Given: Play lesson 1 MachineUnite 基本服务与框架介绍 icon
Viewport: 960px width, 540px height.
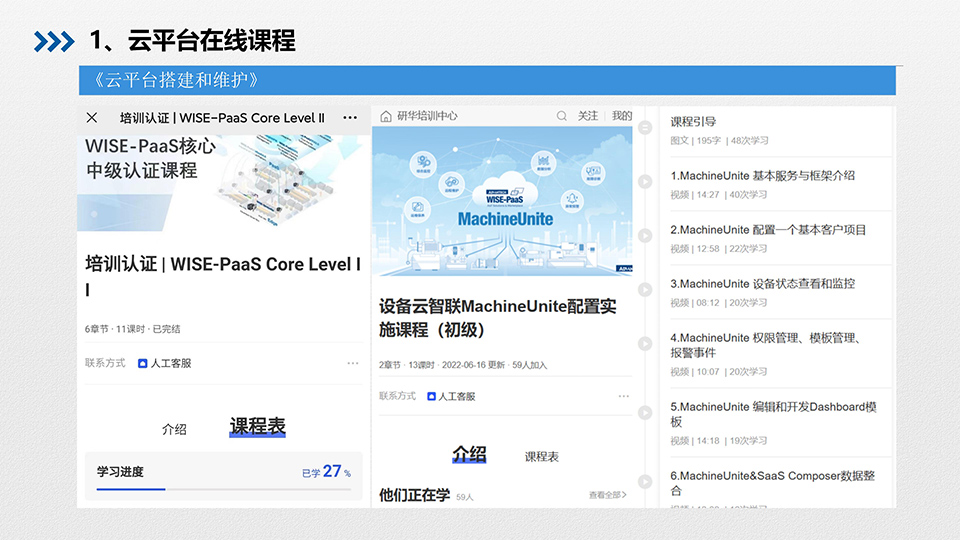Looking at the screenshot, I should pos(645,182).
